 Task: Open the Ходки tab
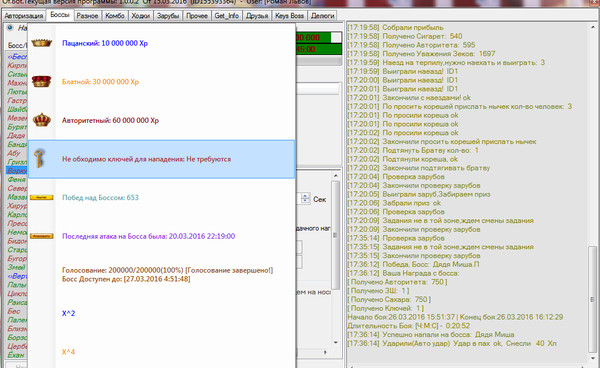click(140, 16)
